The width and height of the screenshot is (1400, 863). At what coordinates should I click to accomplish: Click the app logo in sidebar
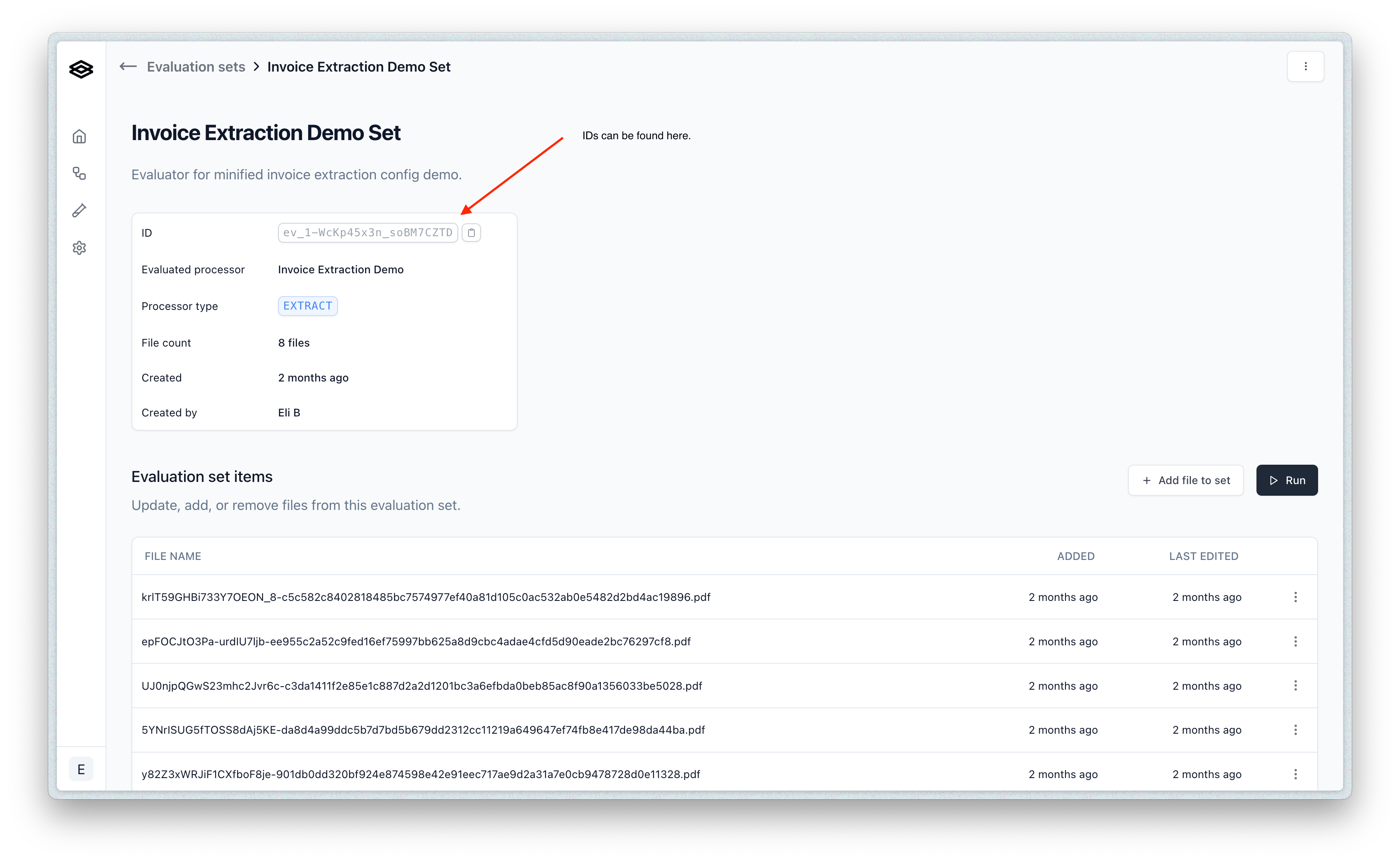81,69
